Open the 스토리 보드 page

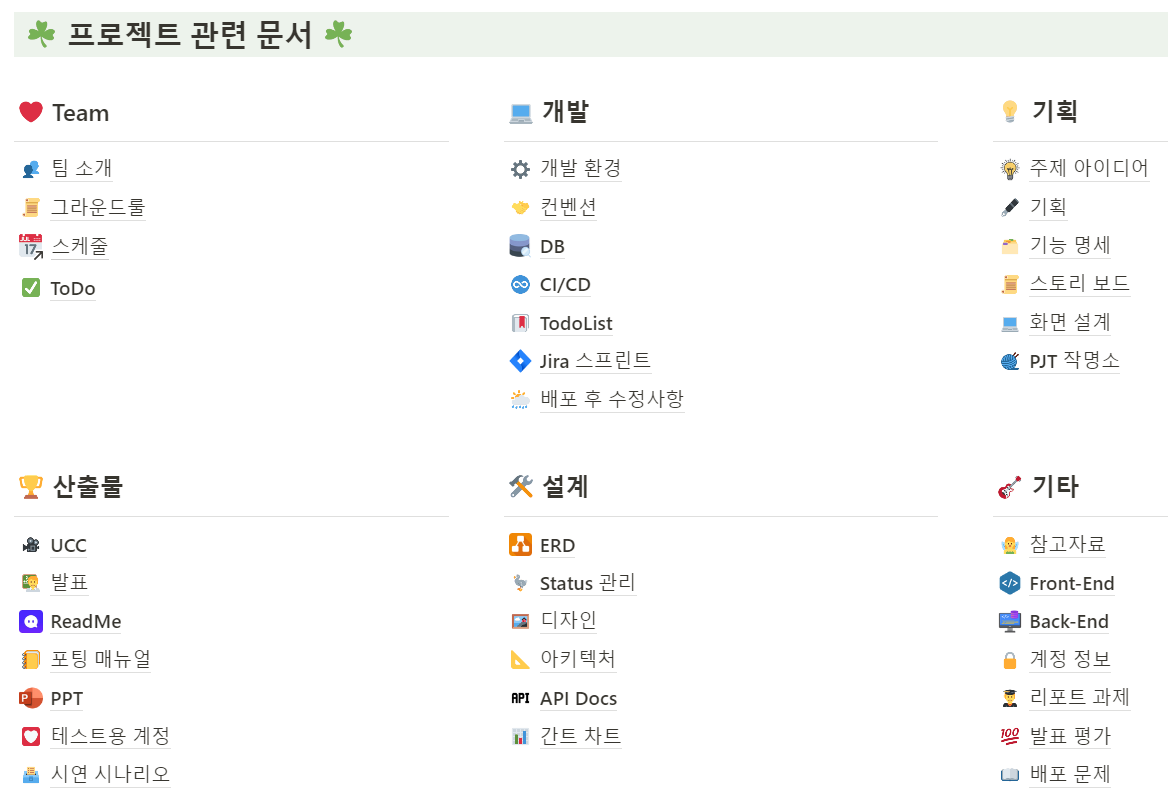point(1079,283)
